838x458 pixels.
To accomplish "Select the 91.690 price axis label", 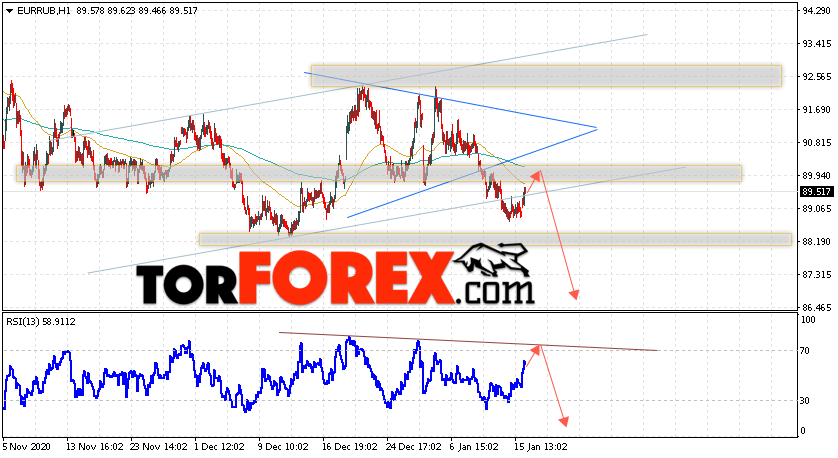I will (817, 110).
